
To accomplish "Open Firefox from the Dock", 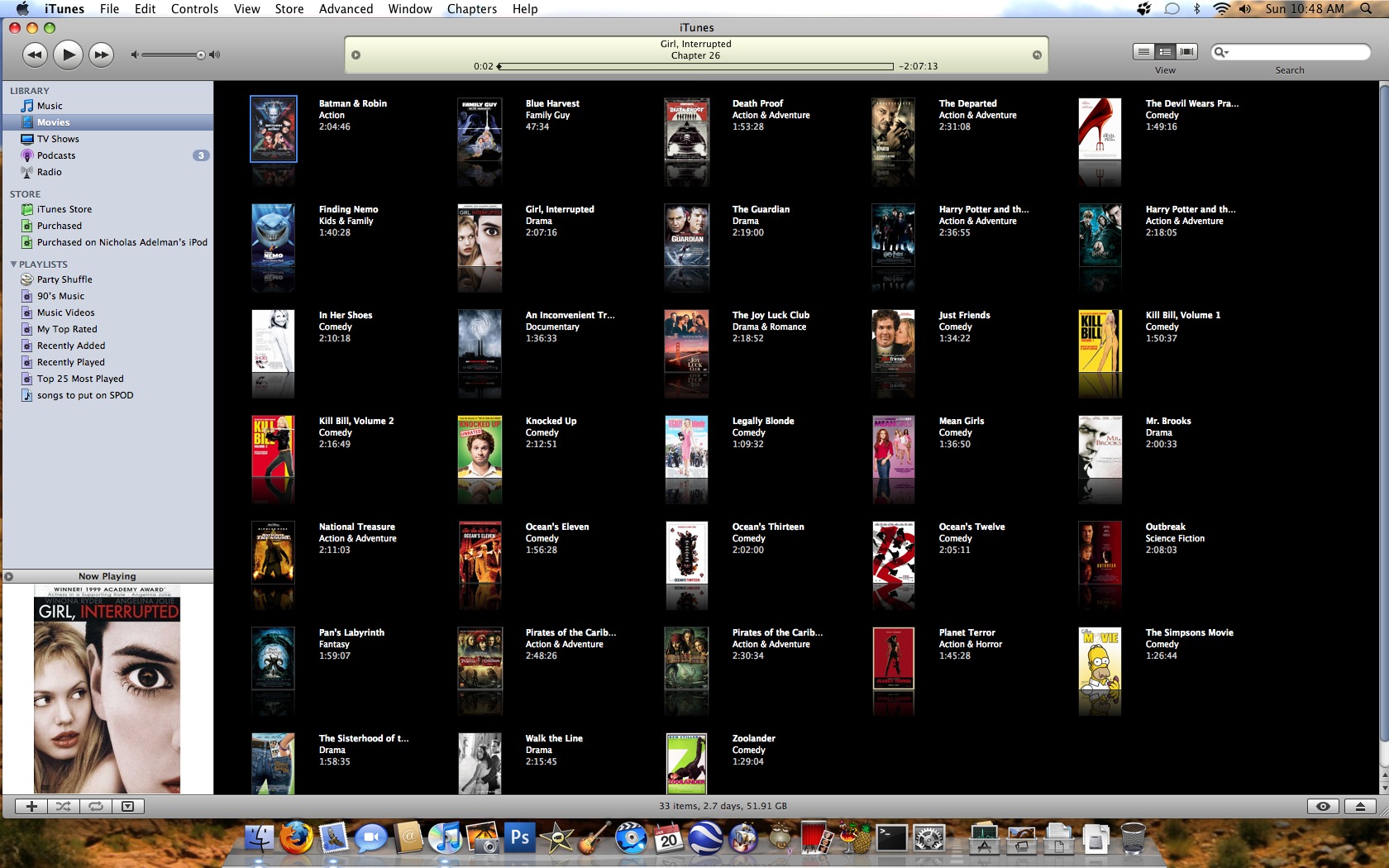I will coord(296,838).
